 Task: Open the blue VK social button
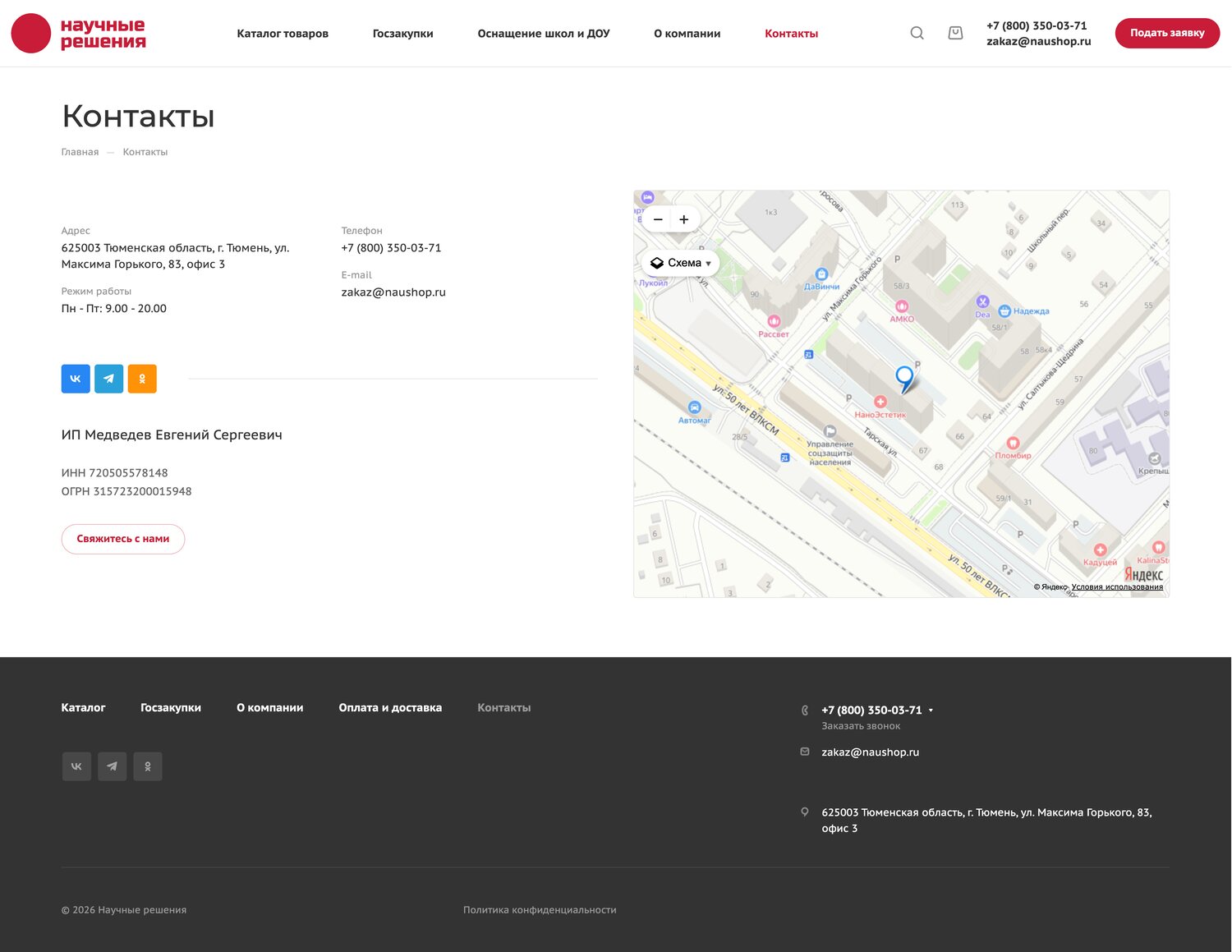click(76, 379)
